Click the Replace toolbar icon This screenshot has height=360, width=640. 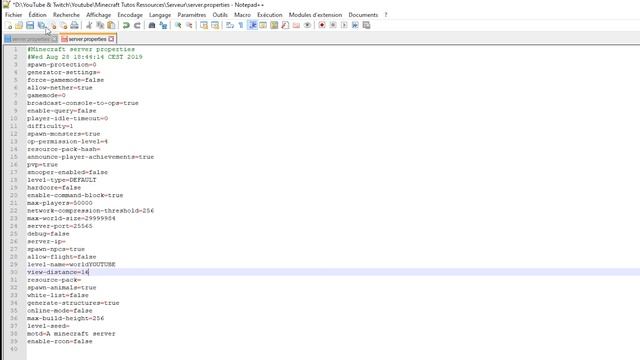[x=163, y=25]
